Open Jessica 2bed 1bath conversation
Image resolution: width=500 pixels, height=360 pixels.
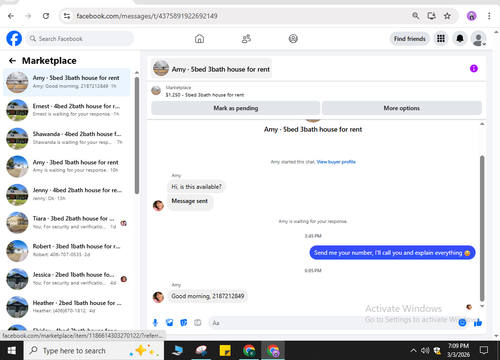[x=67, y=279]
